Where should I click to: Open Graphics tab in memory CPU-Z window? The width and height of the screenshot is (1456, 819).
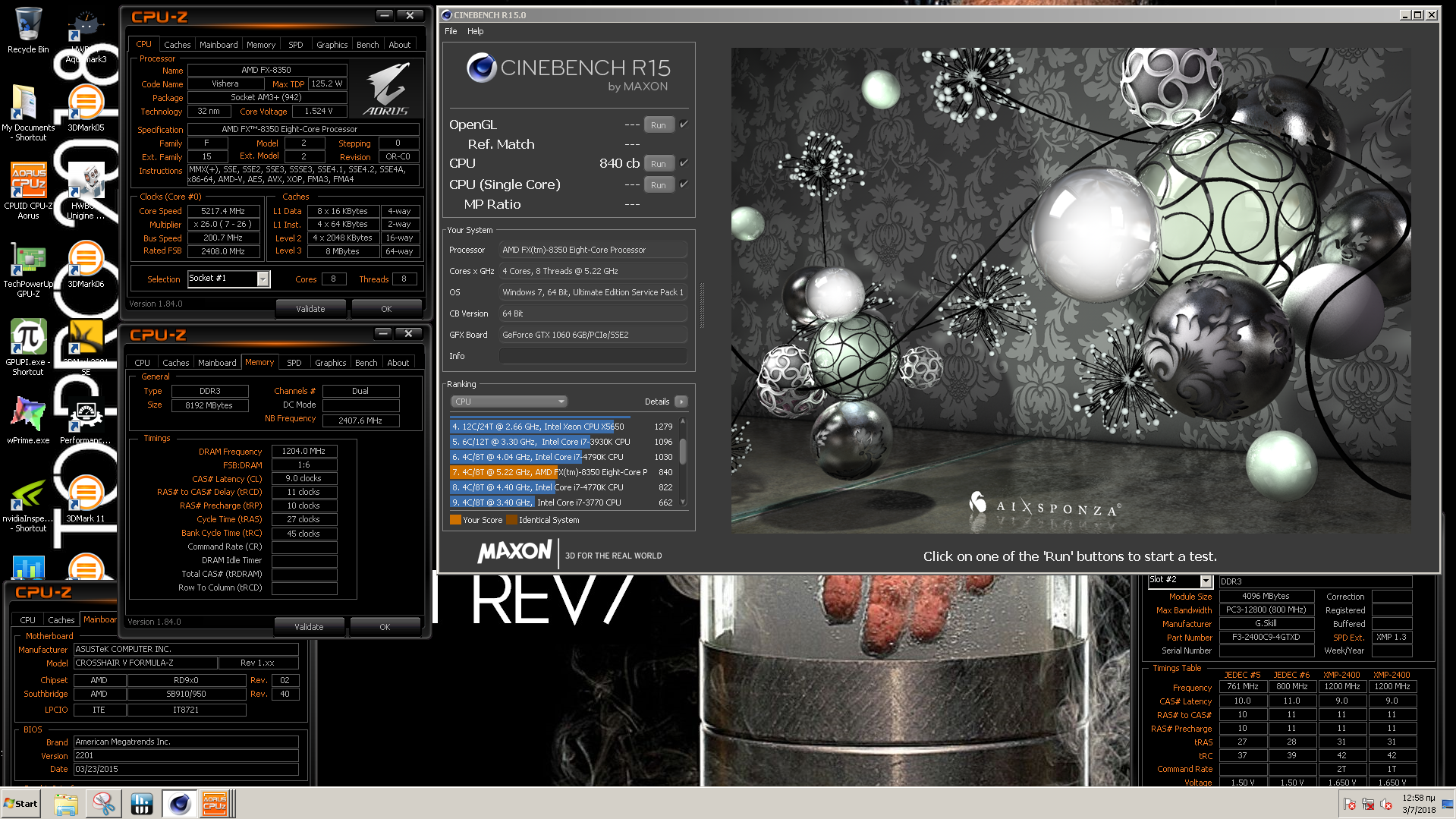click(x=331, y=363)
